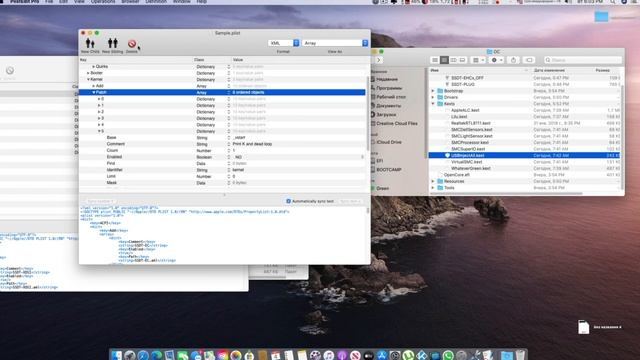This screenshot has height=360, width=640.
Task: Select the Limit key row
Action: tap(111, 176)
